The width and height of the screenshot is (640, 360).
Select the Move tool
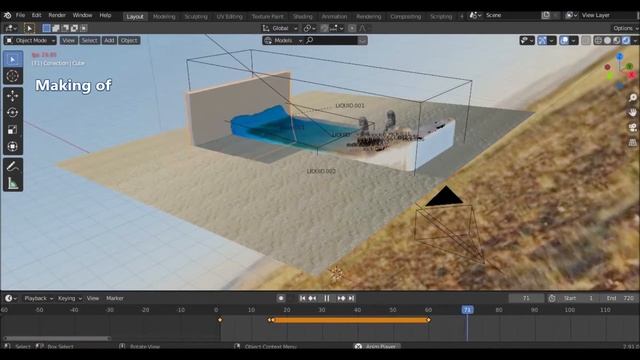pyautogui.click(x=13, y=96)
